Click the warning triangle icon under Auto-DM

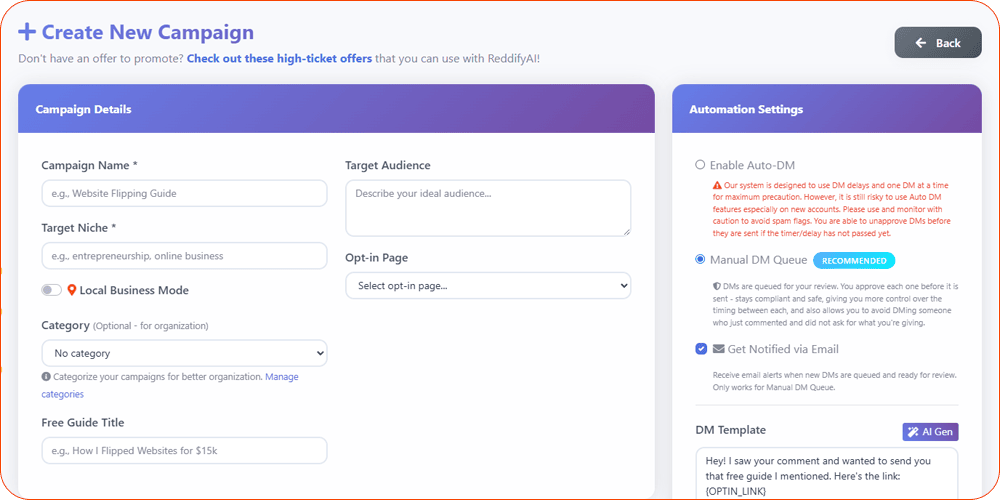coord(717,186)
